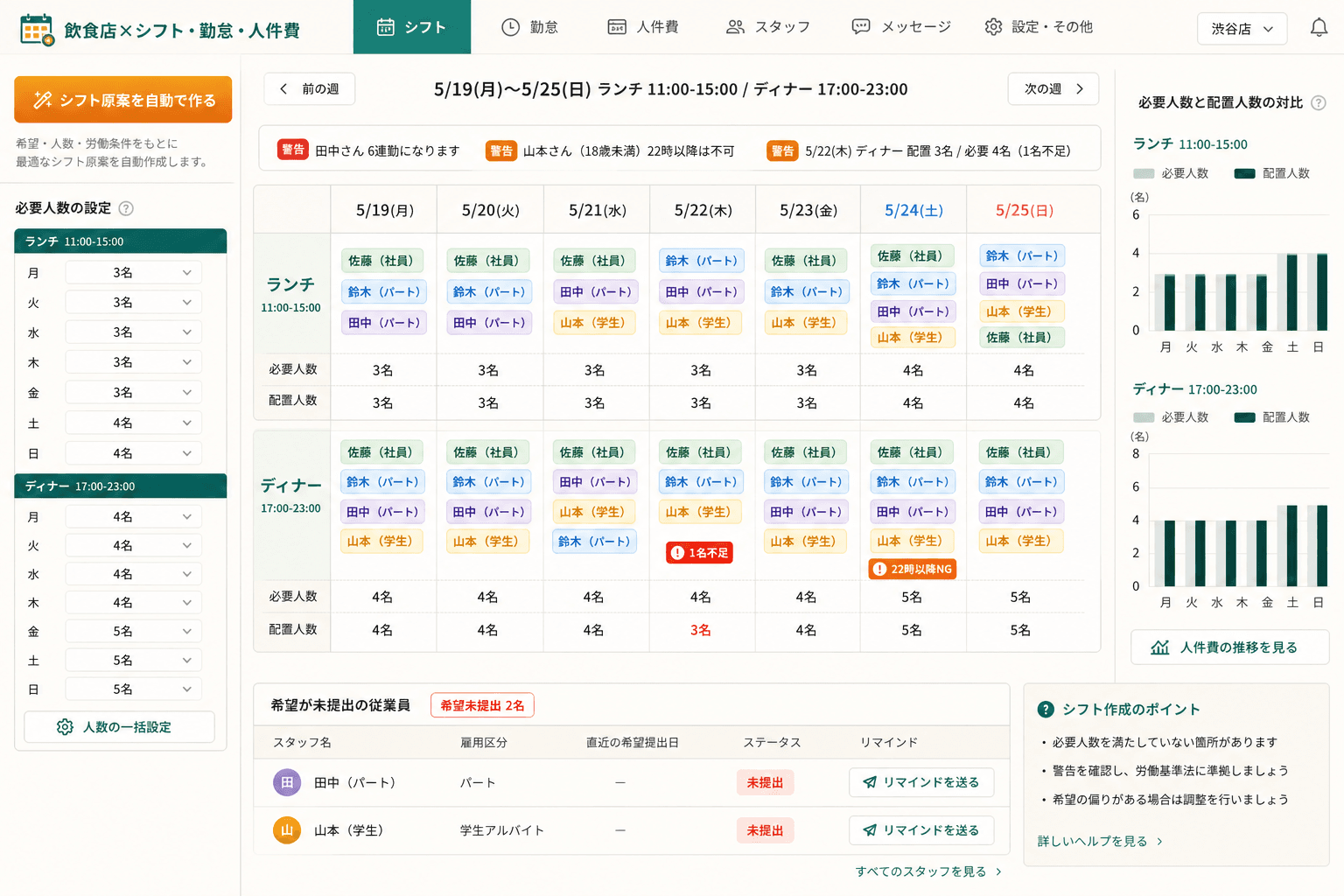Click question icon in シフト作成のポイント
The image size is (1344, 896).
(x=1045, y=710)
